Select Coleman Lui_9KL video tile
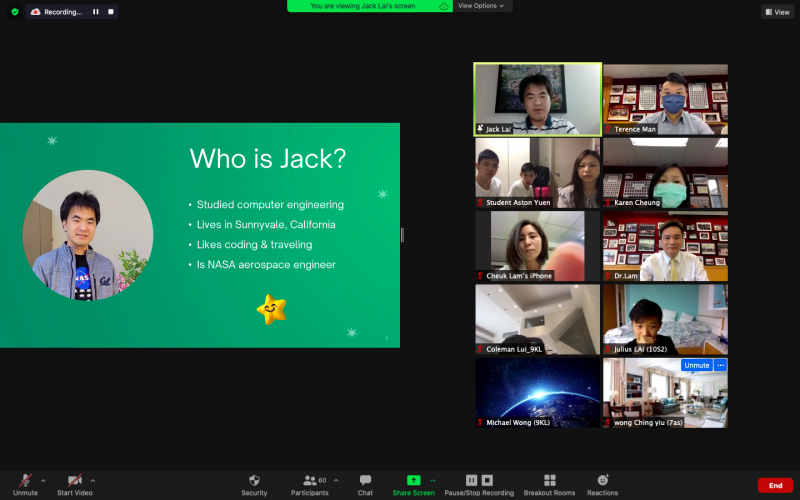This screenshot has width=800, height=500. 538,319
